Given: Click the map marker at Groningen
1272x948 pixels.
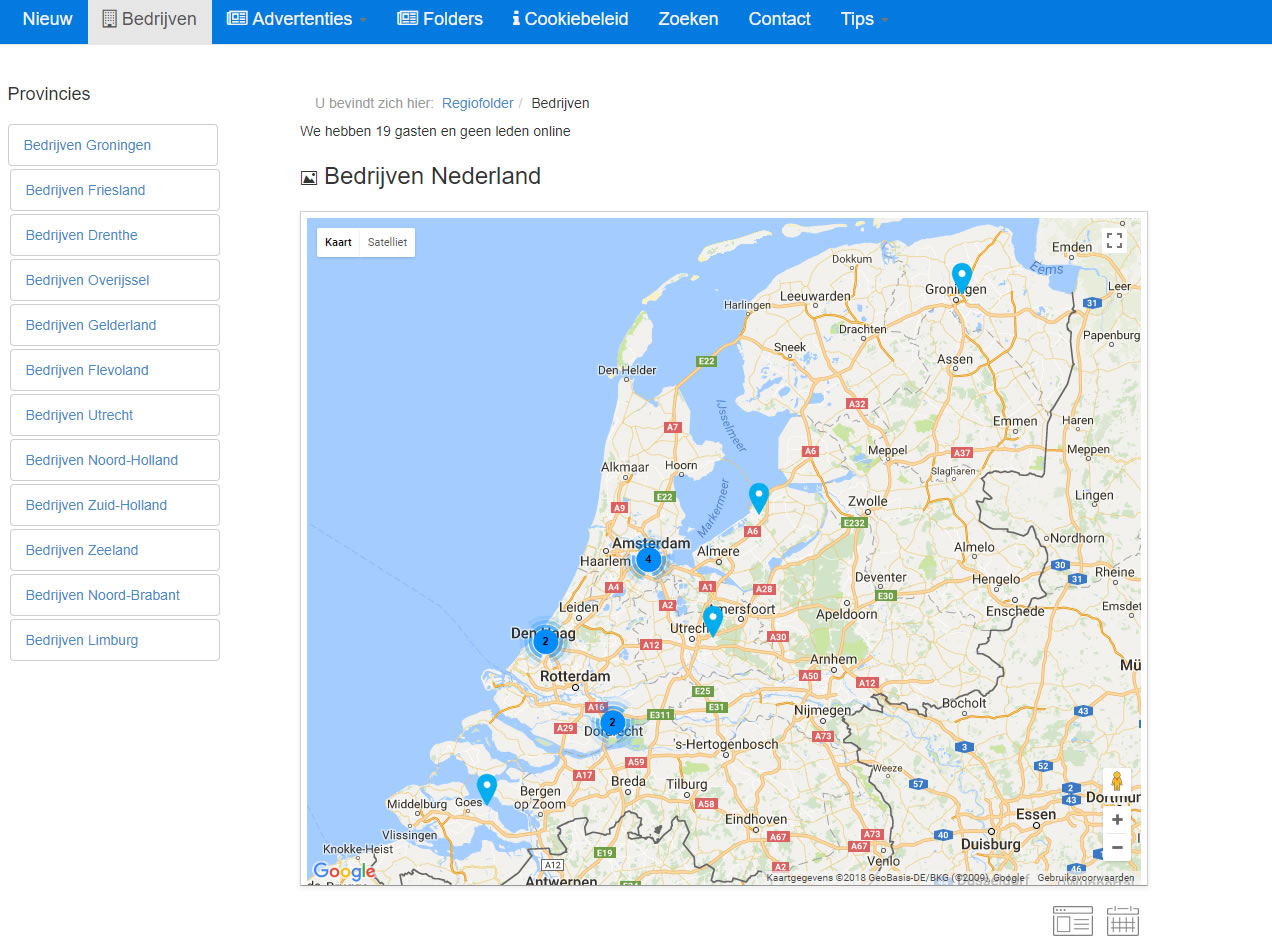Looking at the screenshot, I should coord(961,276).
